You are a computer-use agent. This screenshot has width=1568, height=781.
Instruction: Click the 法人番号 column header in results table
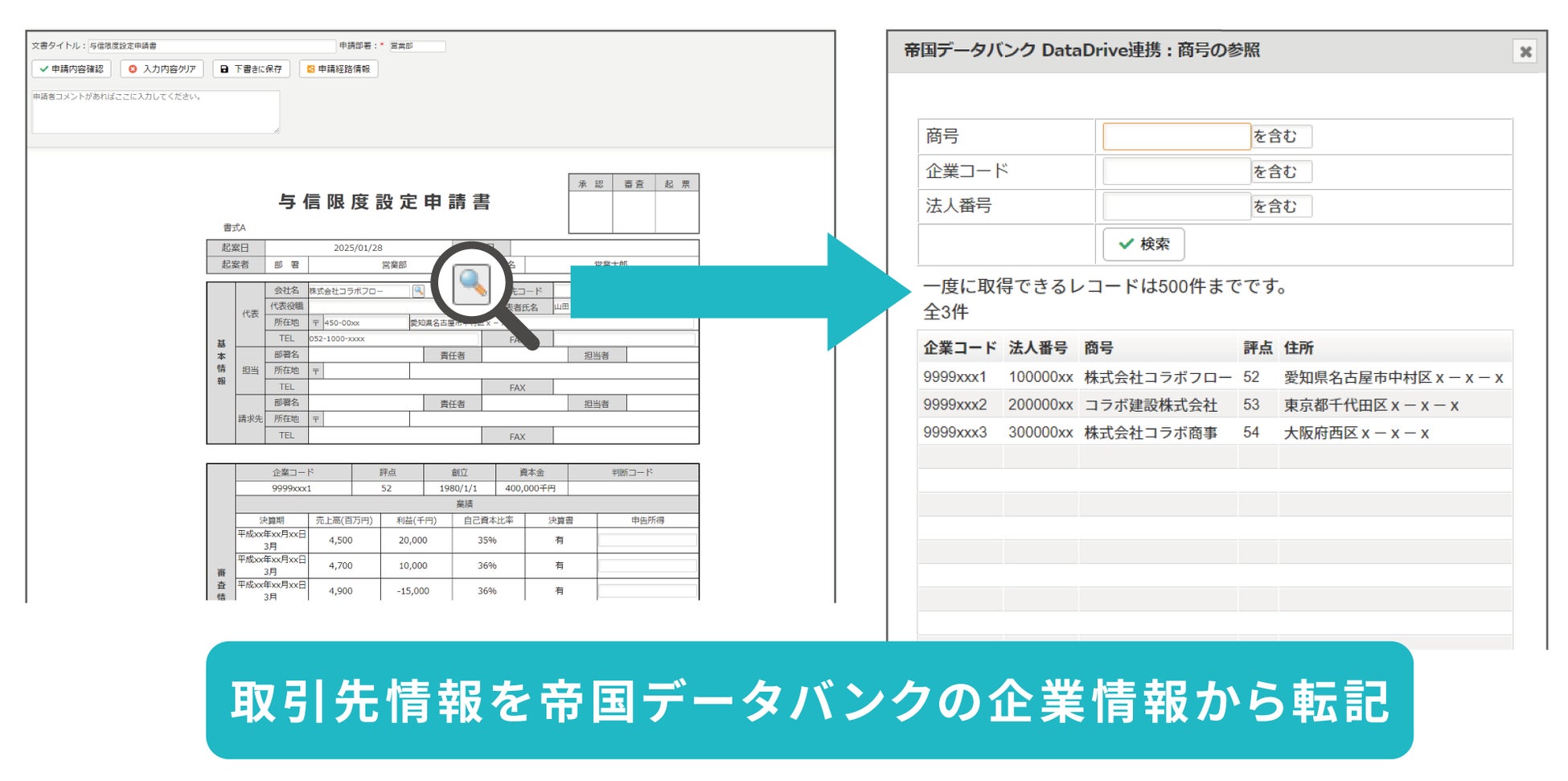1037,347
